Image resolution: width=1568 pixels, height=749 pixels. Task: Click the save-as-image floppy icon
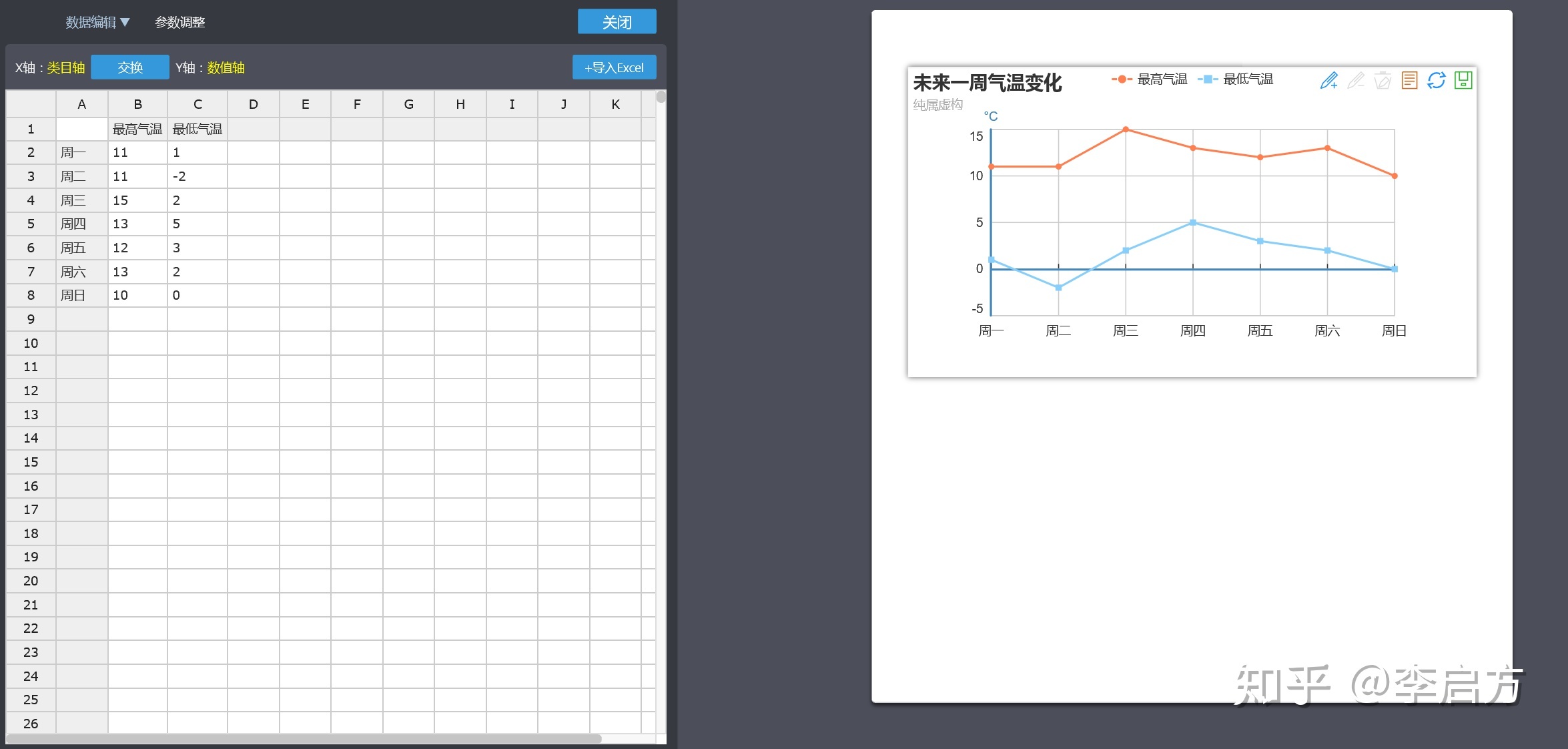pyautogui.click(x=1463, y=81)
